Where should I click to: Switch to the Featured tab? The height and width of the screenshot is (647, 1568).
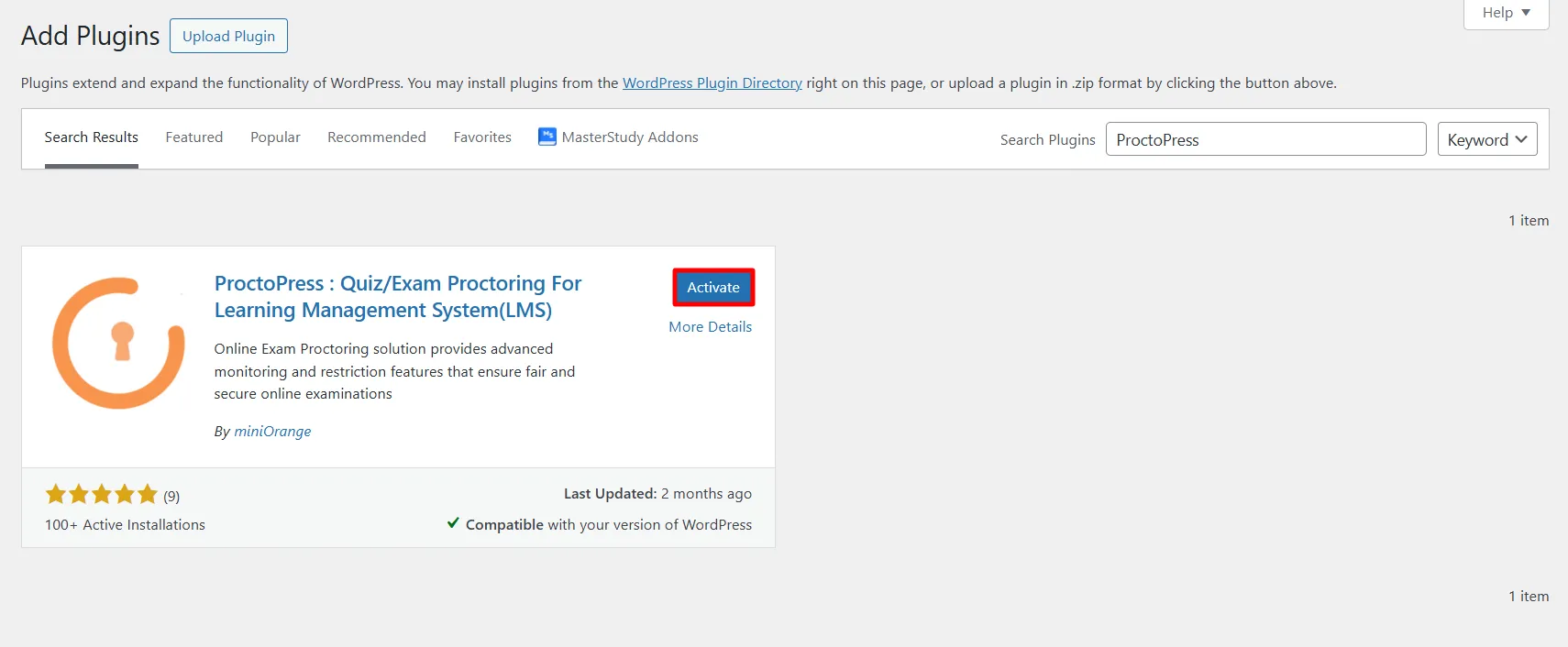194,137
